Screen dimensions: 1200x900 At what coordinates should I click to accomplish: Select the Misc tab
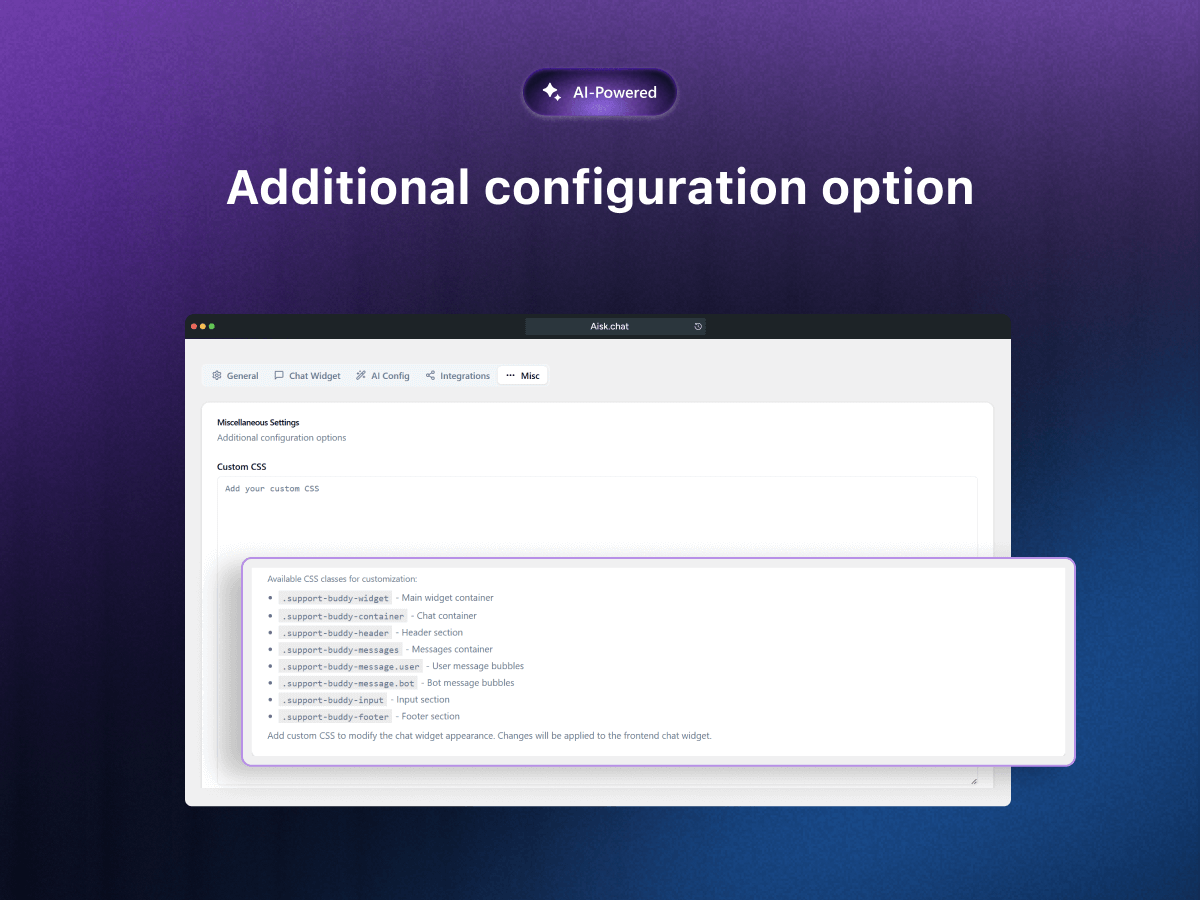[522, 376]
